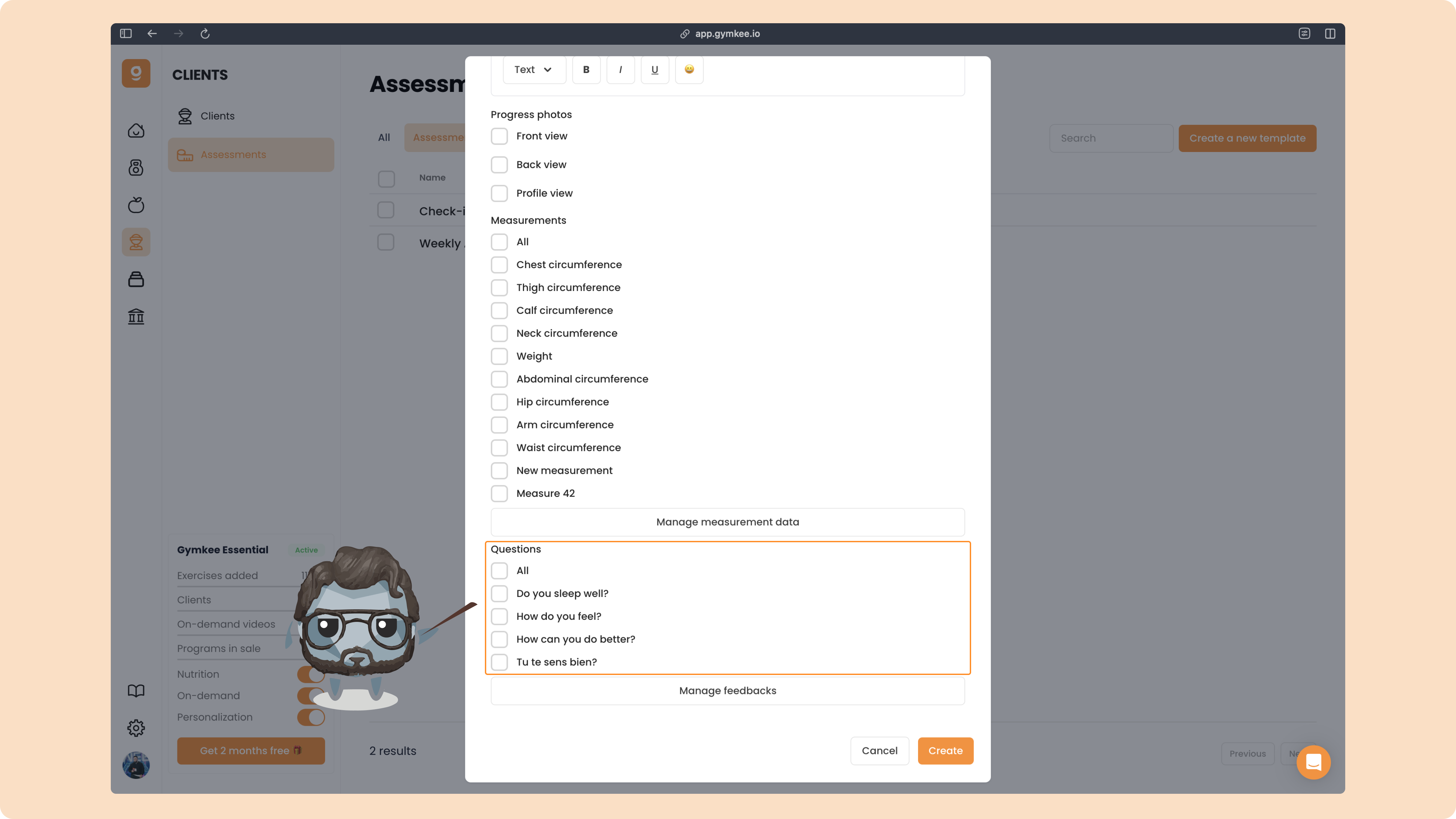Screen dimensions: 1456x819
Task: Check All under Questions
Action: 499,571
